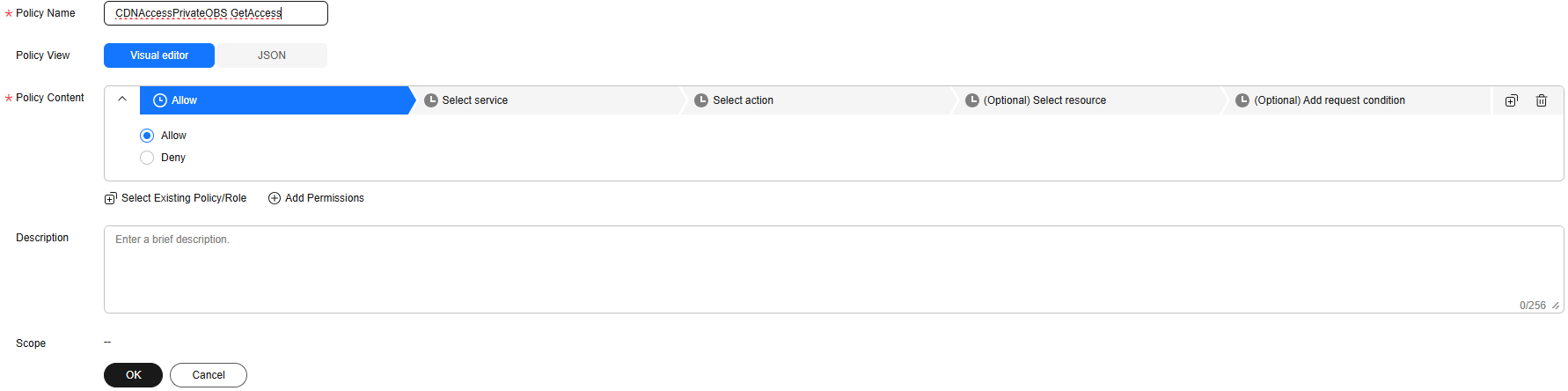Click the Select Existing Policy/Role icon
Image resolution: width=1568 pixels, height=391 pixels.
click(110, 198)
